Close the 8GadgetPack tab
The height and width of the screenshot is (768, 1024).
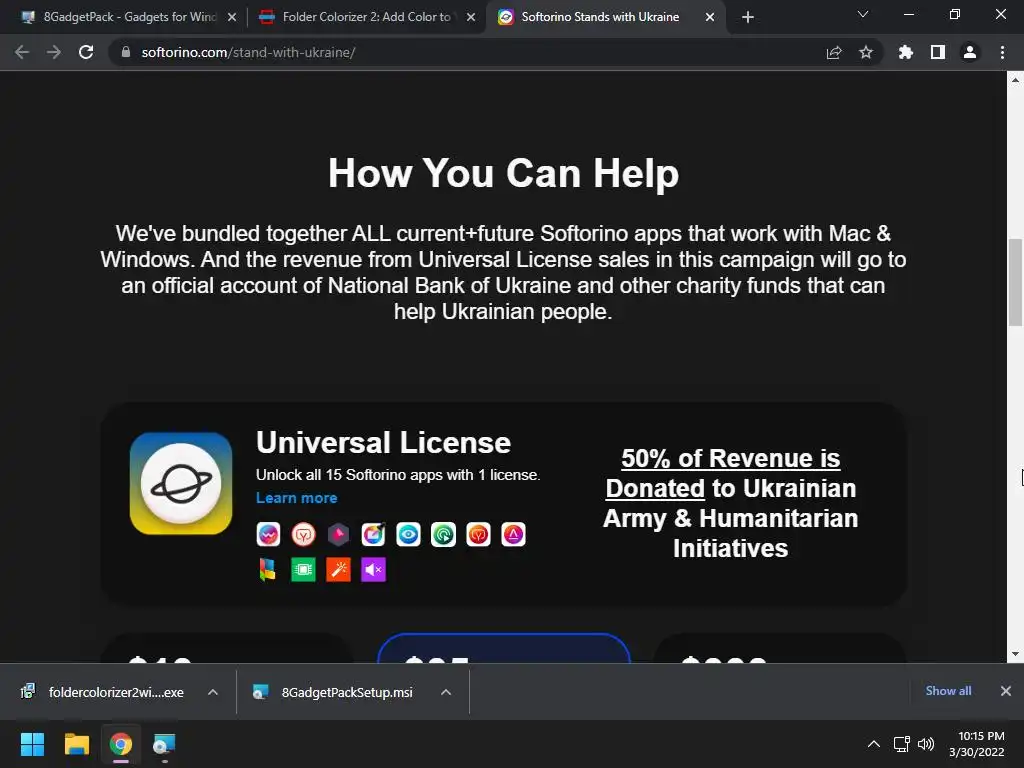click(232, 17)
